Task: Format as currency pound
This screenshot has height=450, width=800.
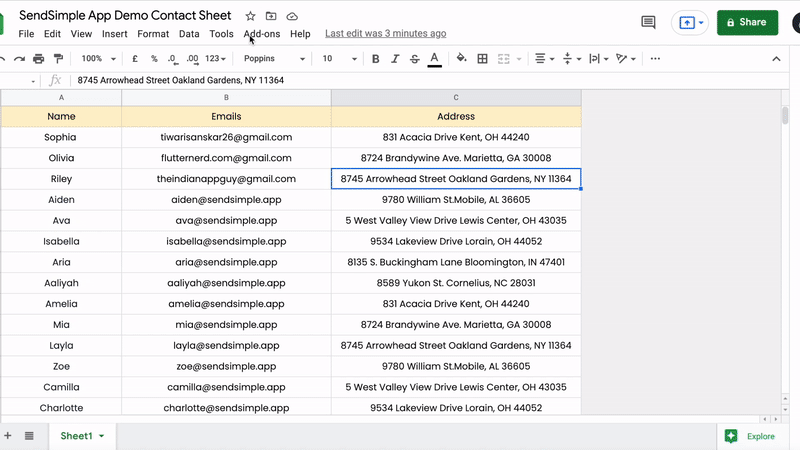Action: tap(135, 59)
